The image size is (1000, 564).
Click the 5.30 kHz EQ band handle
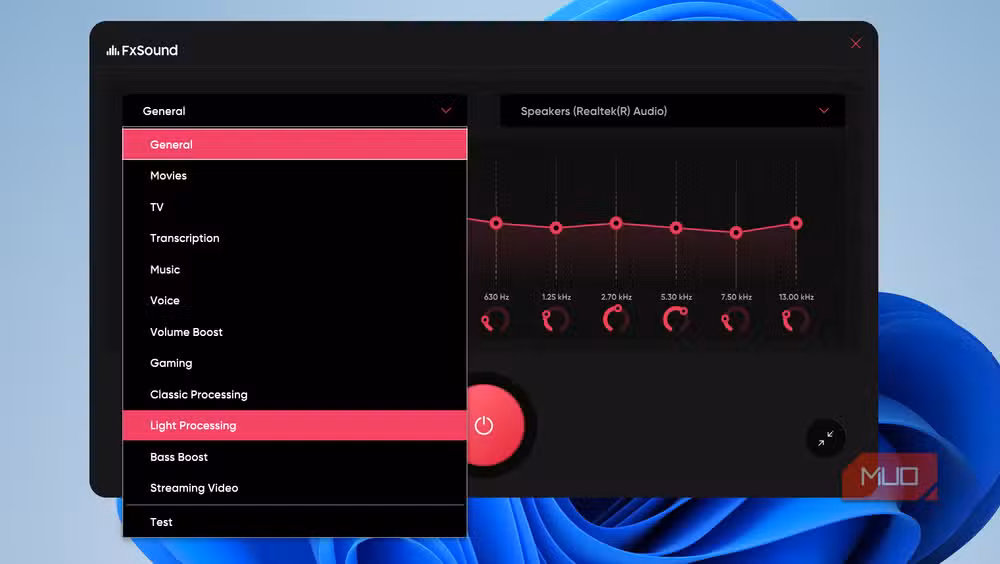pyautogui.click(x=676, y=228)
